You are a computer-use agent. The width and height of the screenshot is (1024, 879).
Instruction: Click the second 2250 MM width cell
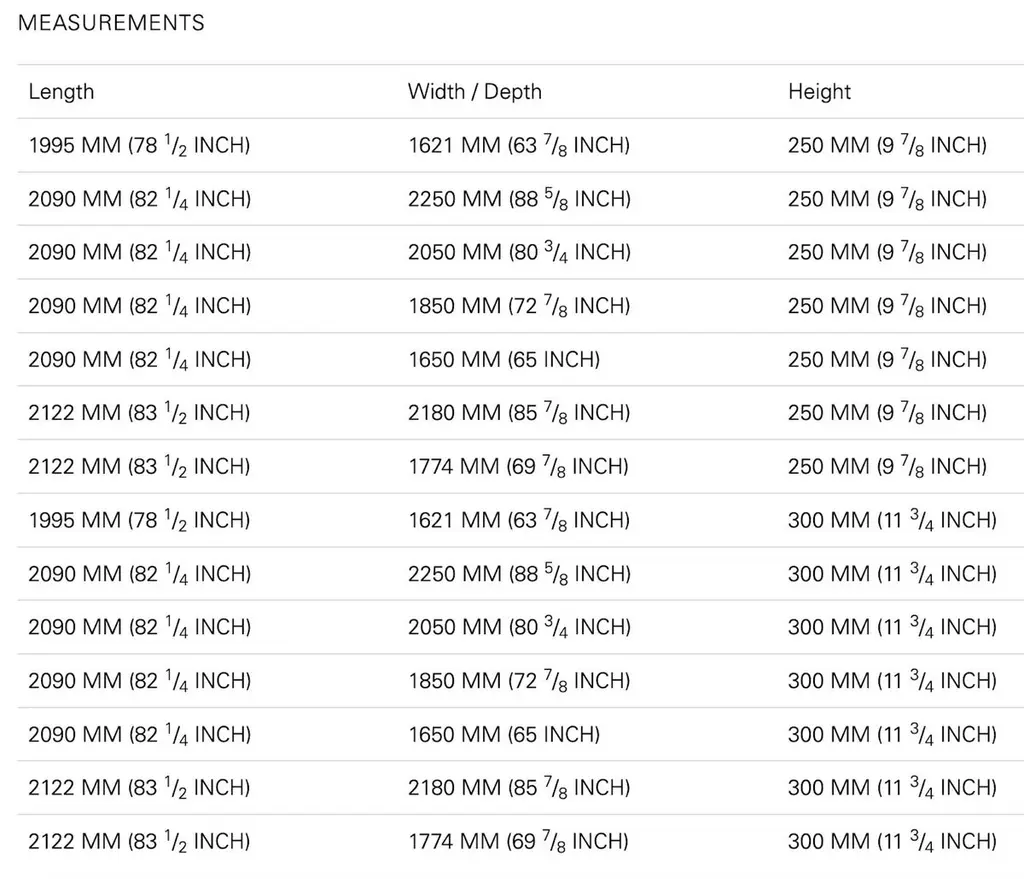click(x=519, y=574)
